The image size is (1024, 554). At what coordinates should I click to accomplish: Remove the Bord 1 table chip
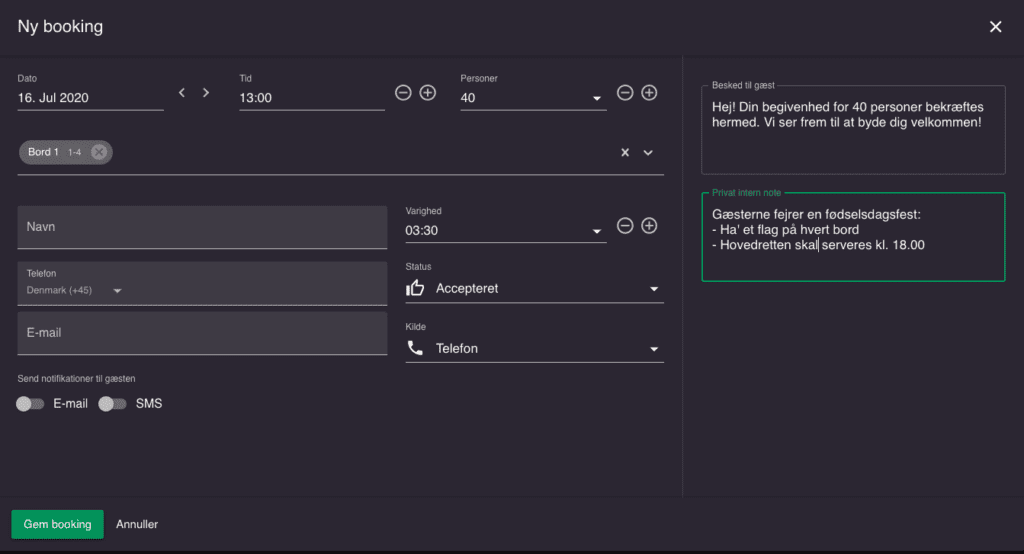99,152
